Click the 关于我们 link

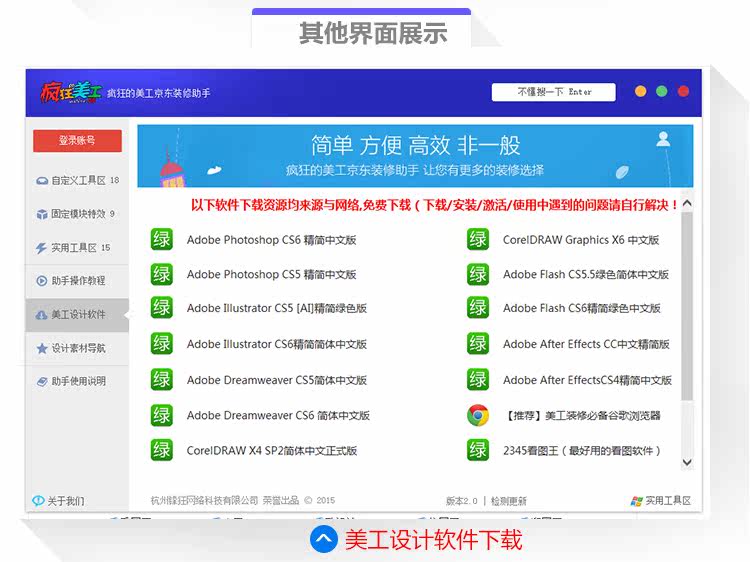click(66, 501)
